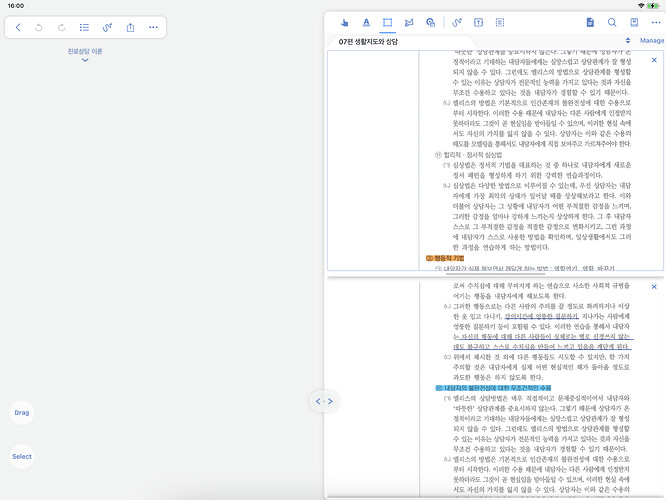The height and width of the screenshot is (500, 666).
Task: Redo the last undone action
Action: 62,28
